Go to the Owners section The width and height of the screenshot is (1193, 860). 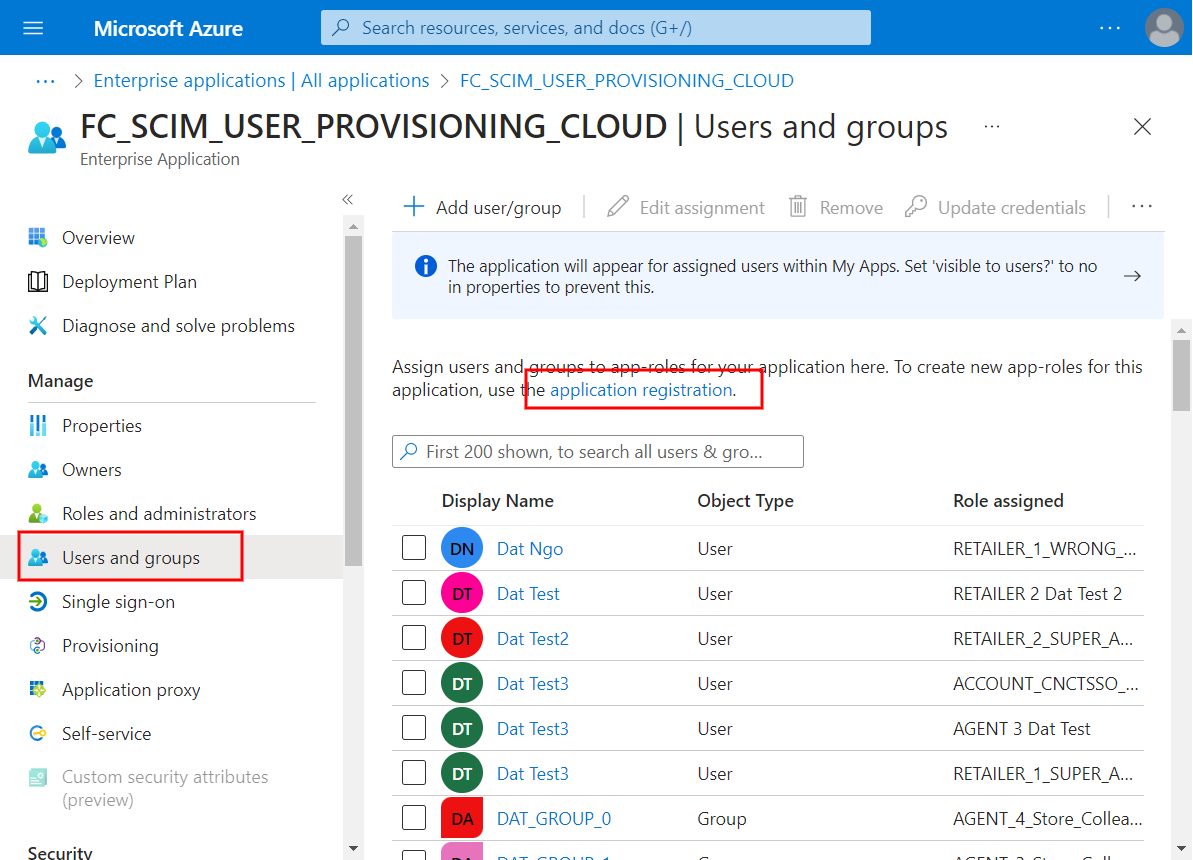(x=91, y=470)
